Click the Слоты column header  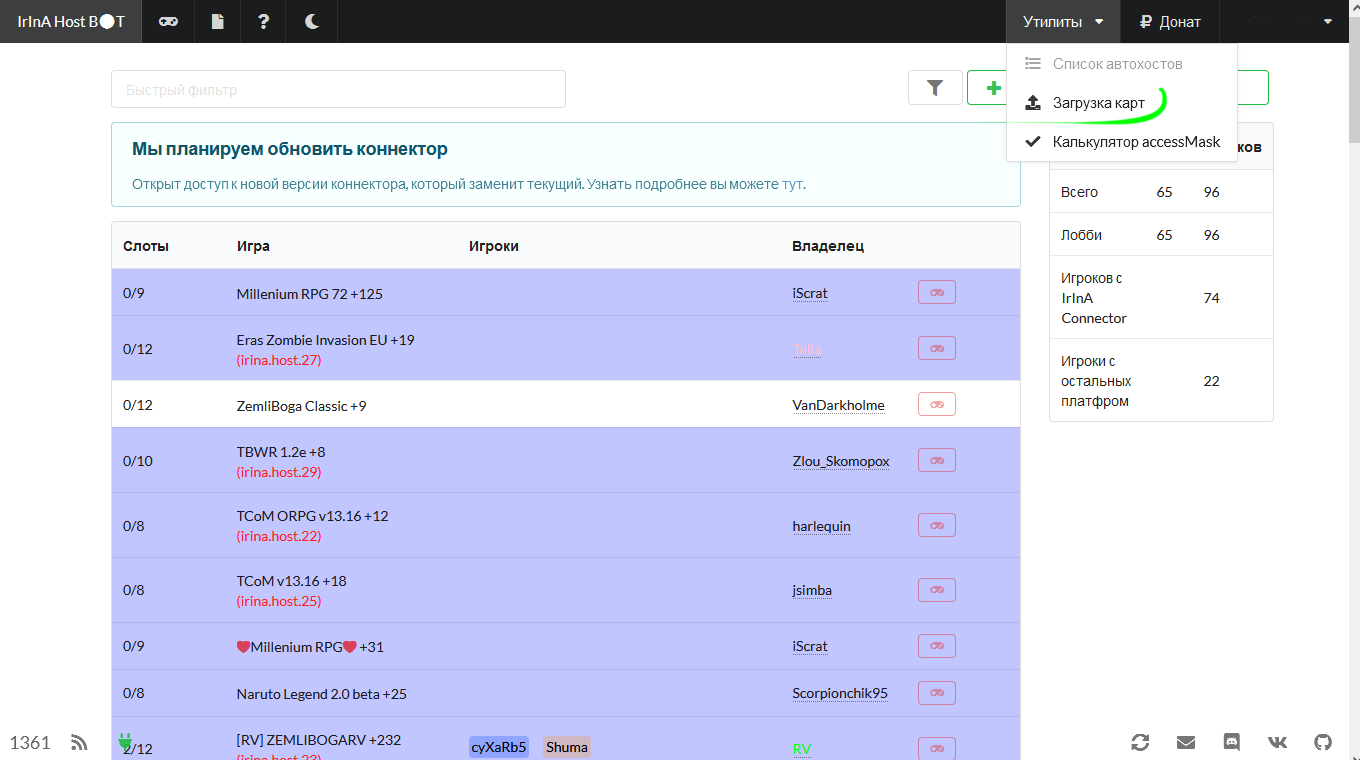(x=146, y=246)
